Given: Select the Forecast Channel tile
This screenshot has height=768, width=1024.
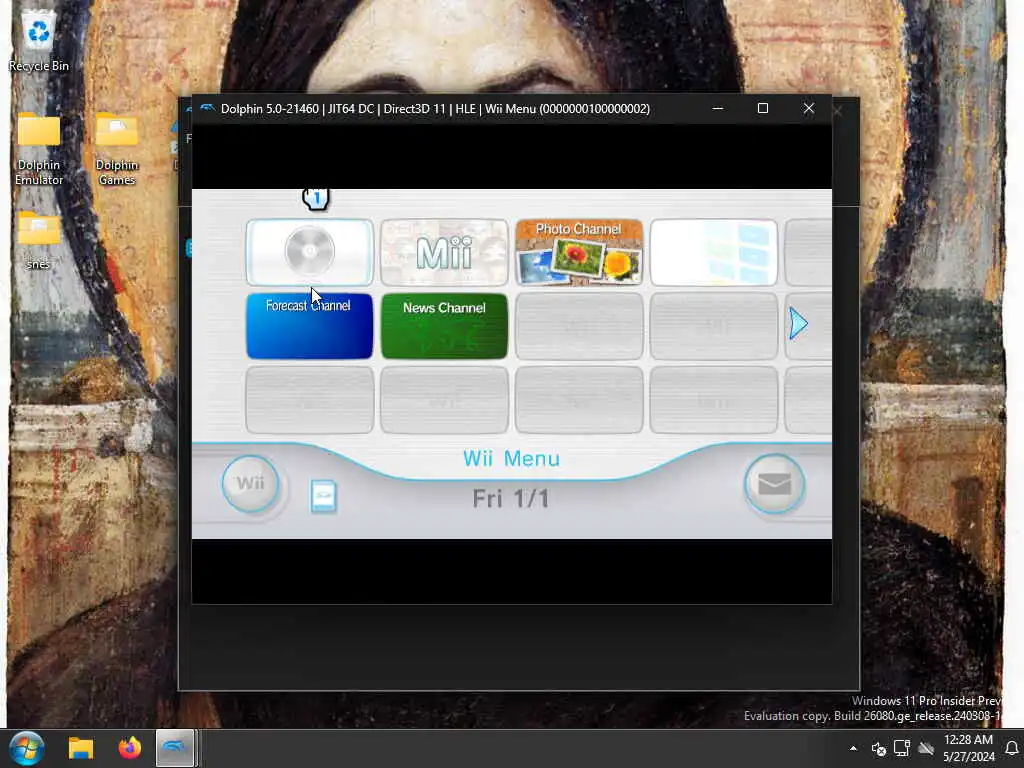Looking at the screenshot, I should (x=310, y=326).
